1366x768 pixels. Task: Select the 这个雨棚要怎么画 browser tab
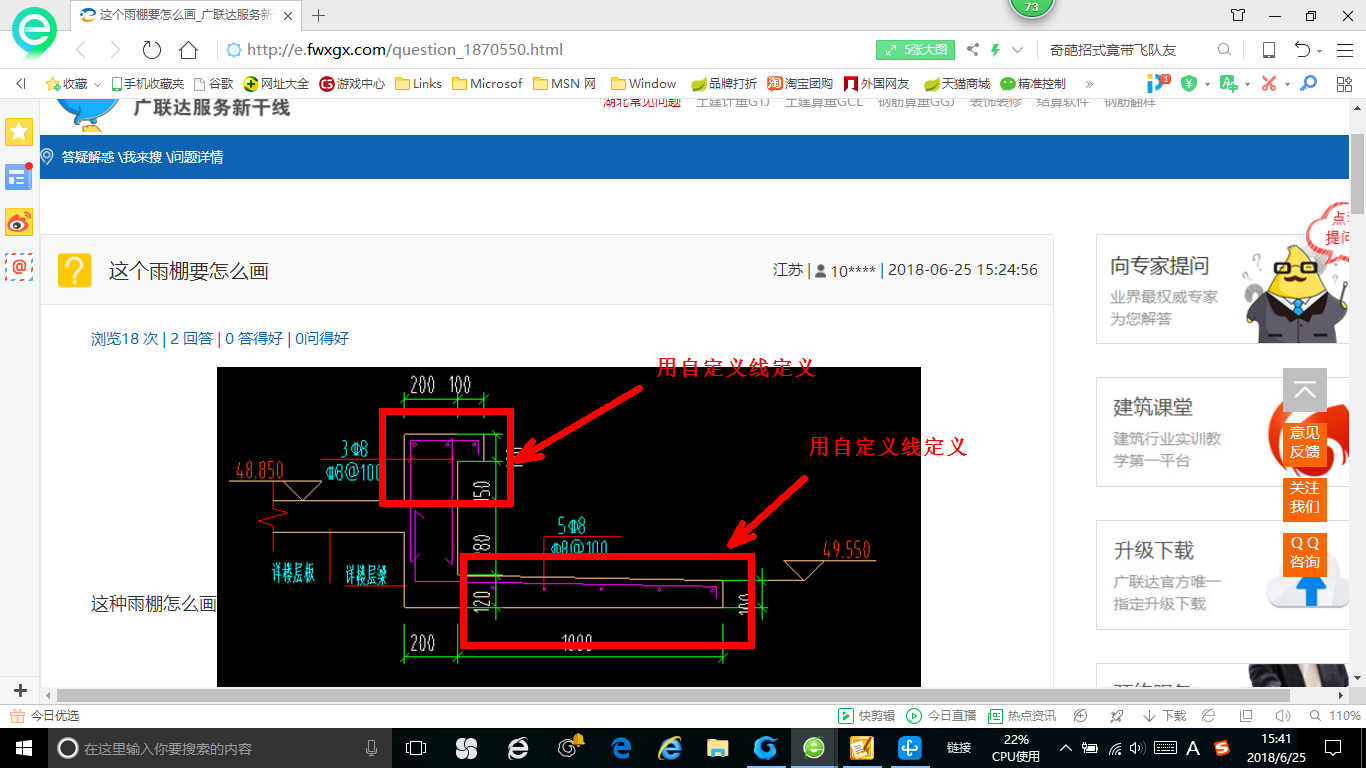point(186,15)
